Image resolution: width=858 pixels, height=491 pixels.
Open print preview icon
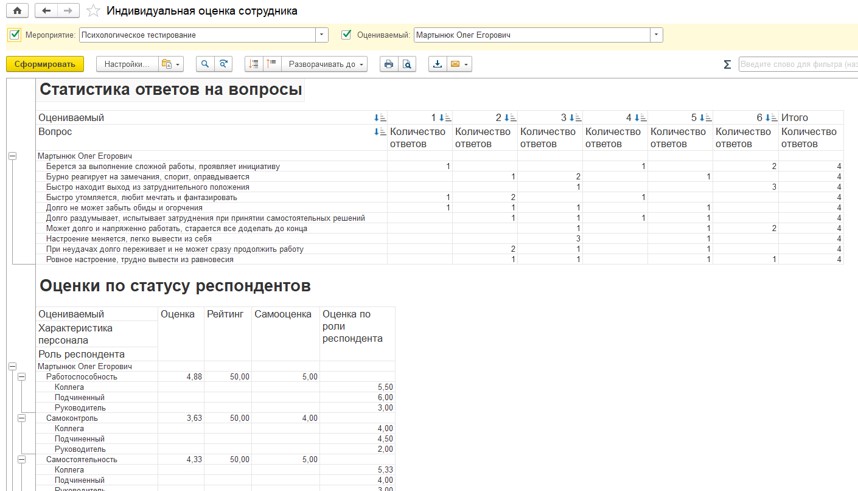point(407,64)
